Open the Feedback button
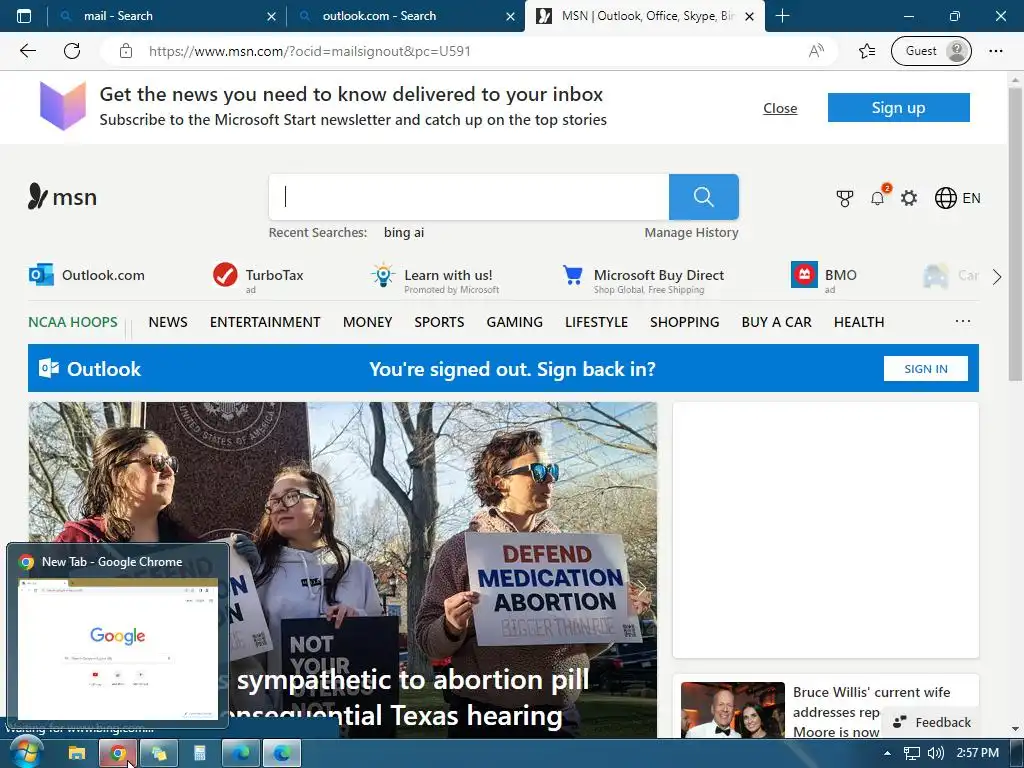Viewport: 1024px width, 768px height. click(x=931, y=722)
